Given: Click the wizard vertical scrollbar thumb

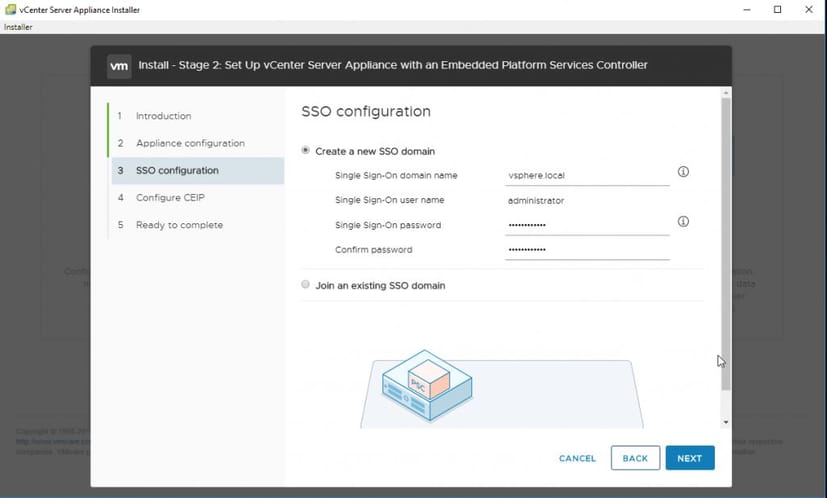Looking at the screenshot, I should (726, 244).
